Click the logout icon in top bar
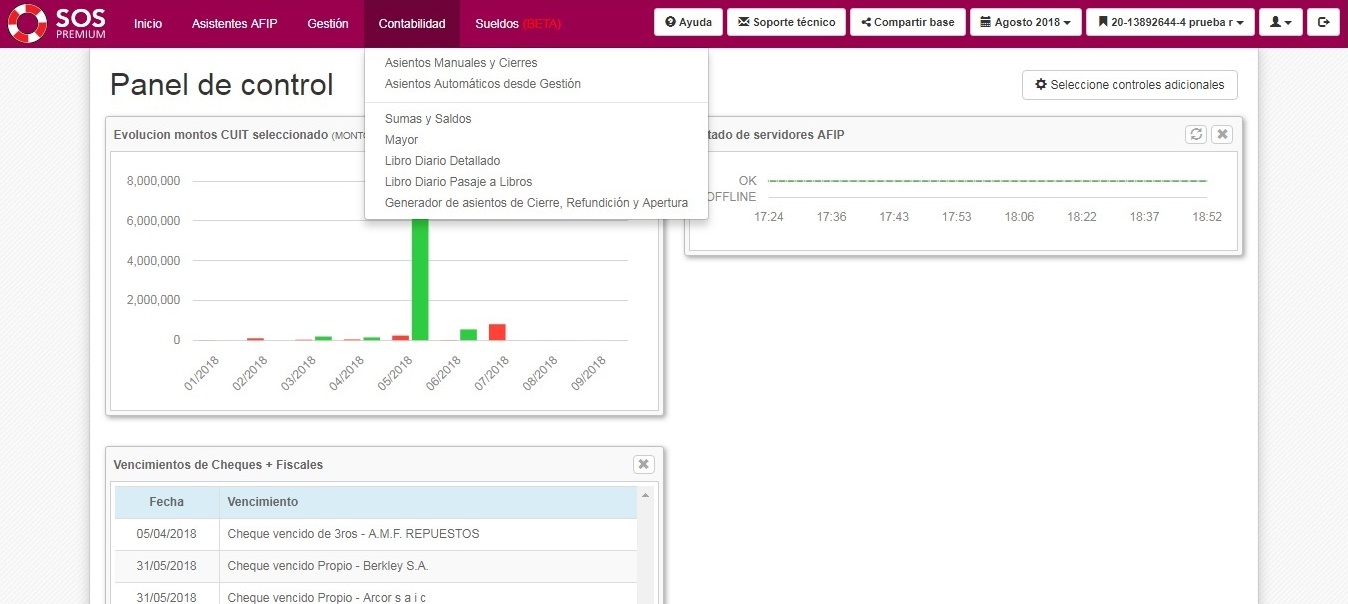This screenshot has height=604, width=1348. click(1323, 22)
